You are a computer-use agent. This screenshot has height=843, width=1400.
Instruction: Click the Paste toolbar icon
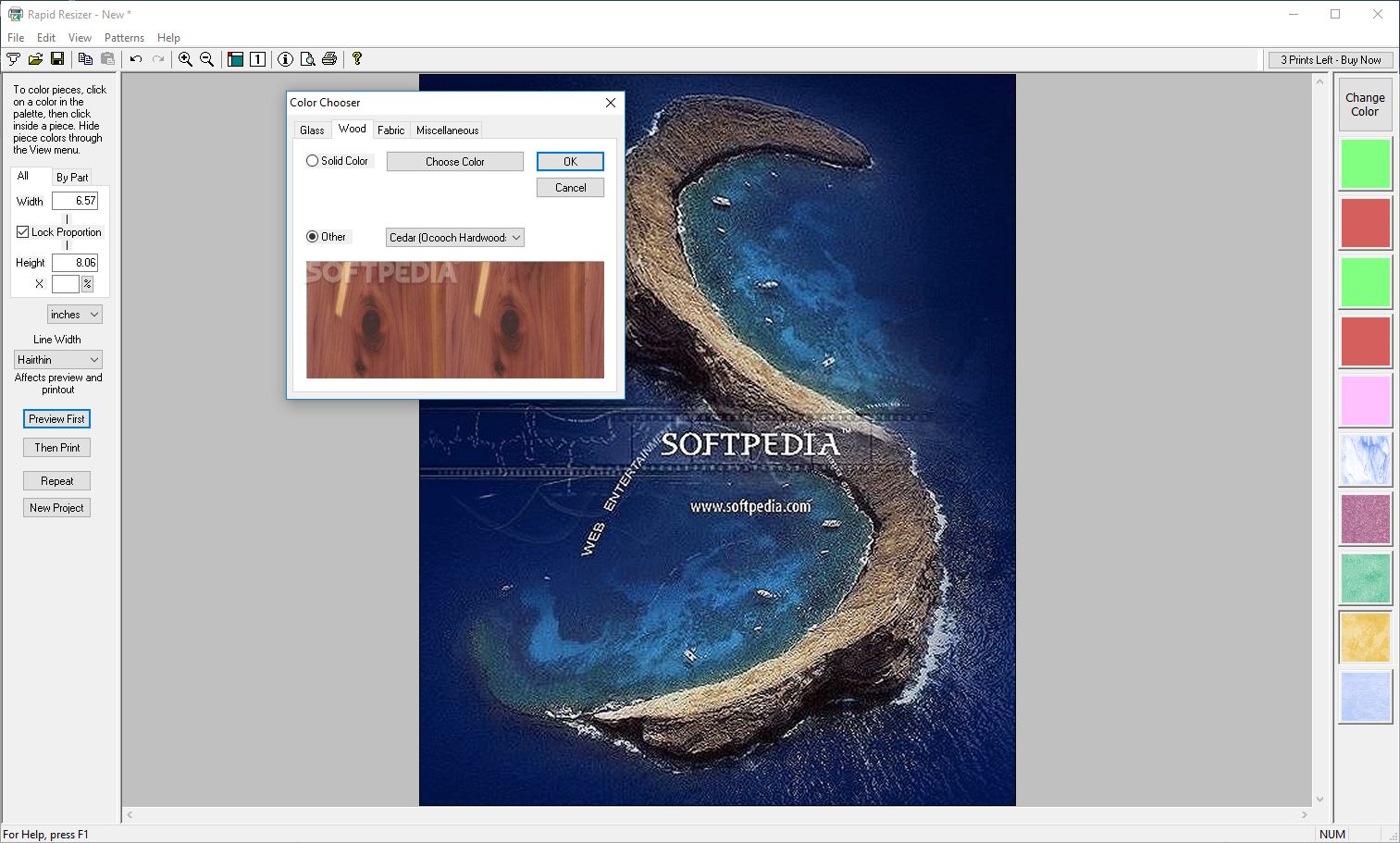click(107, 59)
